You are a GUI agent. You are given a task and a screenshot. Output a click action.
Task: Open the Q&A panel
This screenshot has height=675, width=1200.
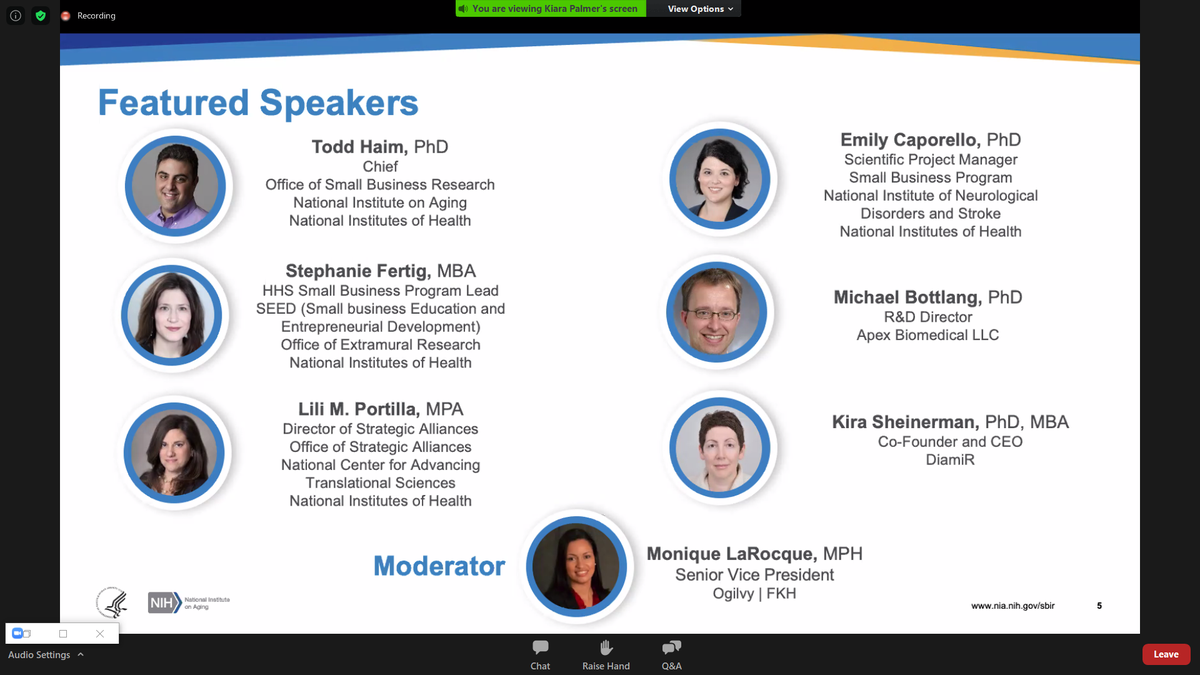coord(672,655)
